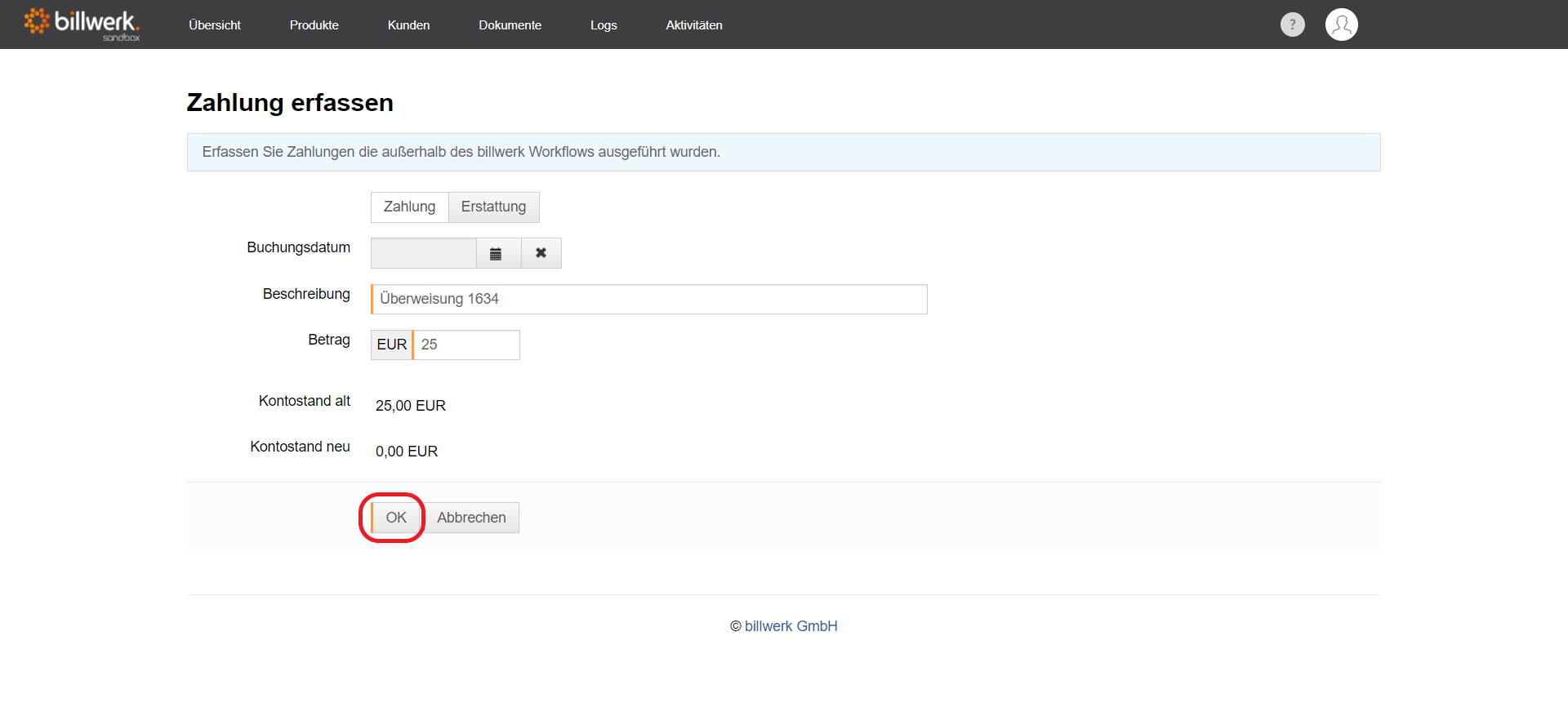Click the info banner about billwerk Workflows
1568x712 pixels.
click(784, 153)
